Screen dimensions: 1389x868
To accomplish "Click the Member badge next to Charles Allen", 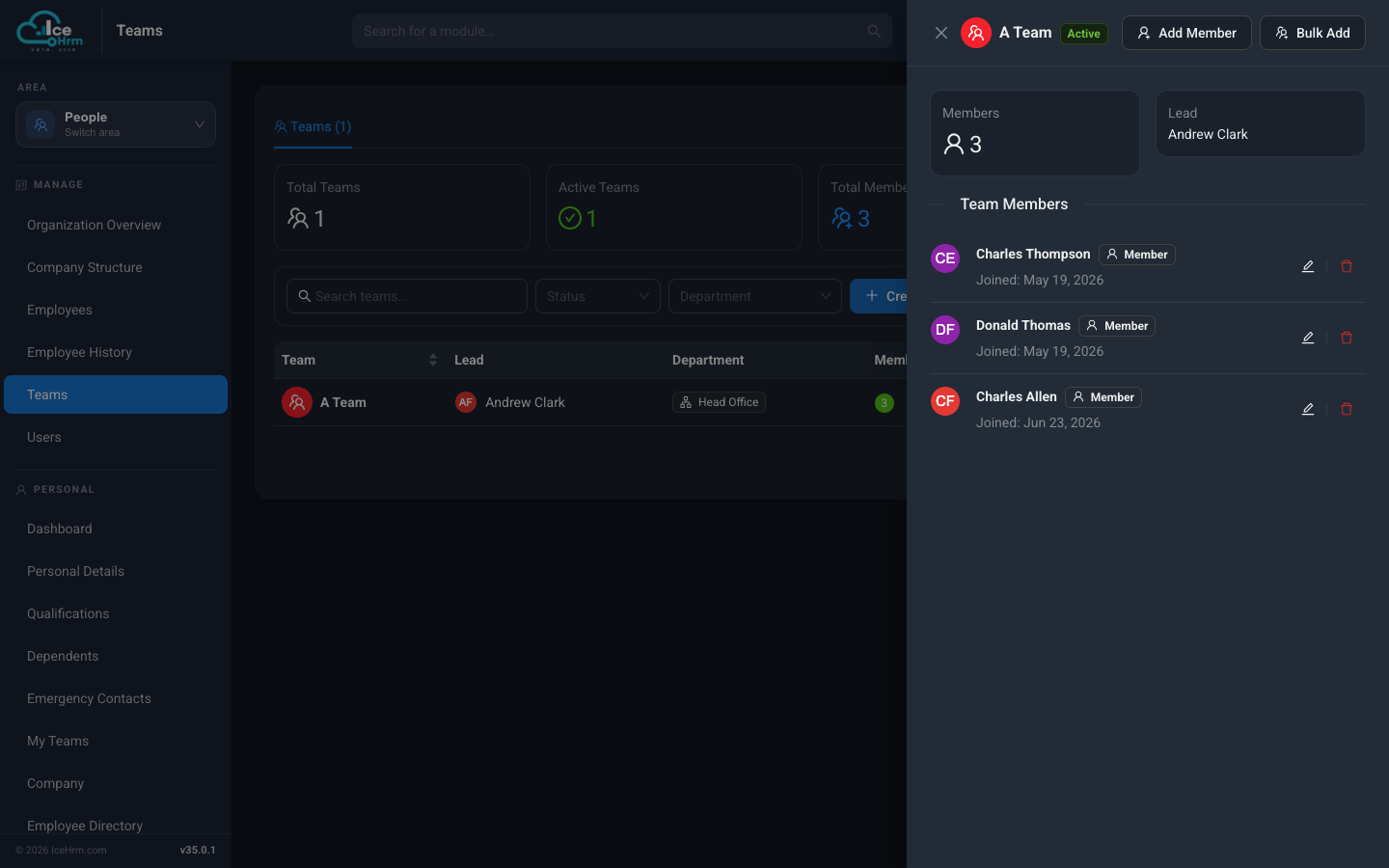I will pos(1103,397).
